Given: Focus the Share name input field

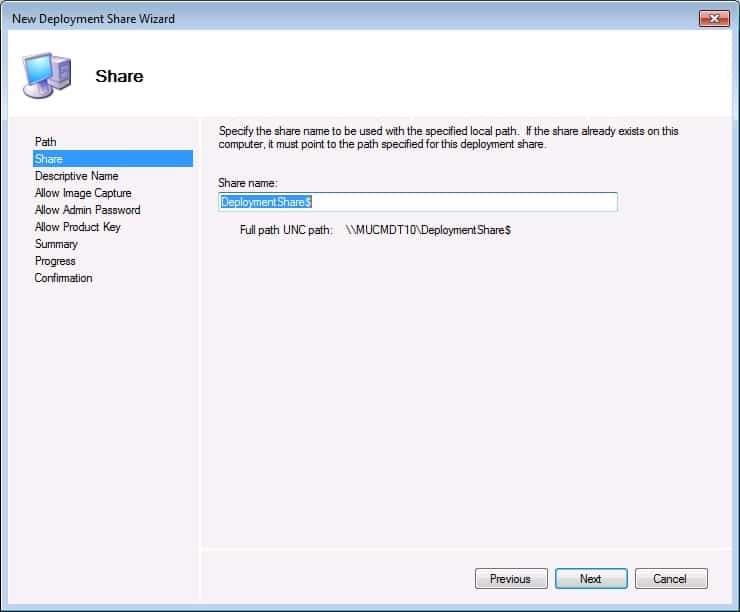Looking at the screenshot, I should pyautogui.click(x=418, y=202).
